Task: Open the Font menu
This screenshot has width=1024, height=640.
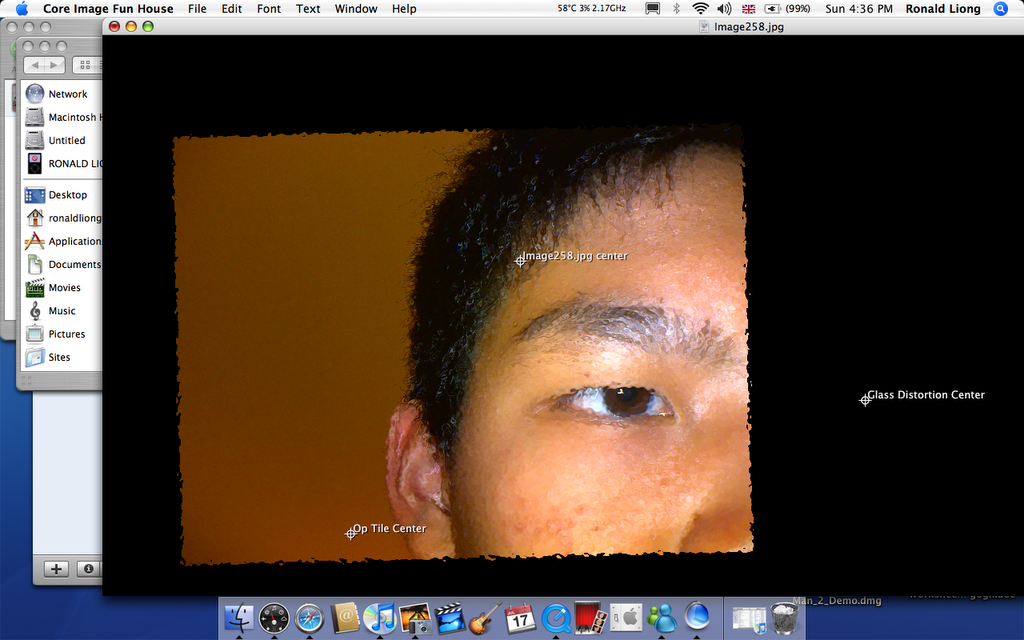Action: (268, 8)
